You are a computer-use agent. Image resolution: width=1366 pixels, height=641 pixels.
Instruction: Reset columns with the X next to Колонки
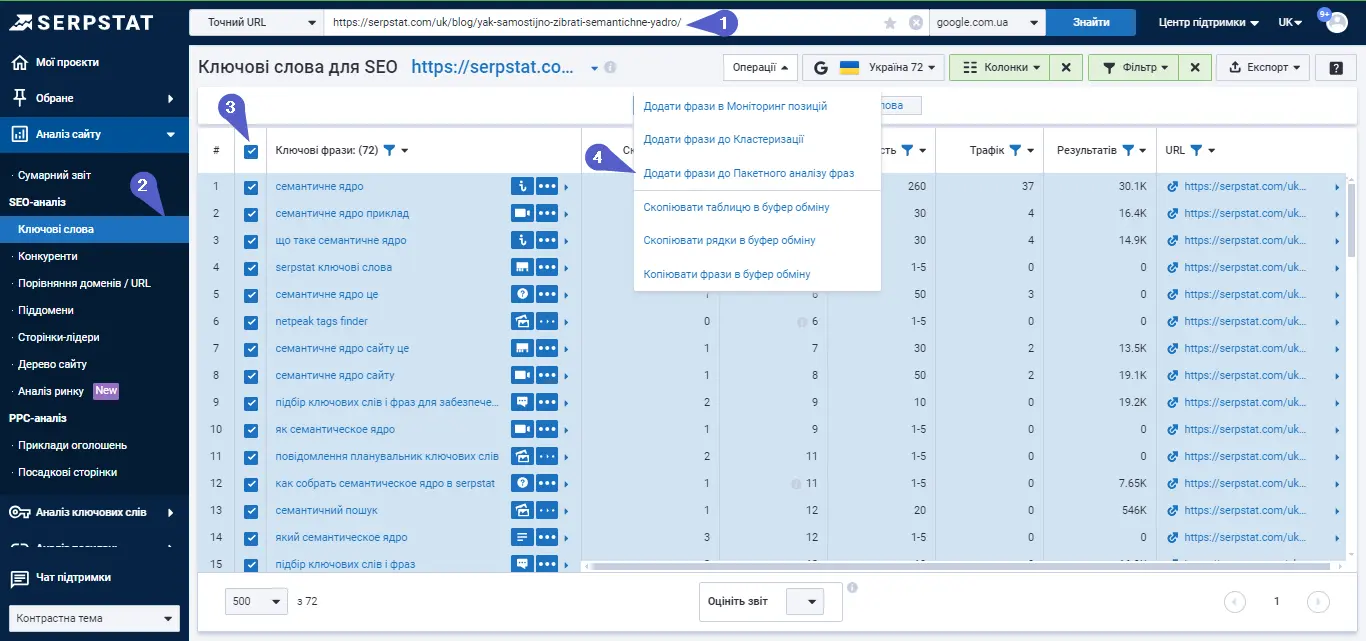click(x=1066, y=67)
